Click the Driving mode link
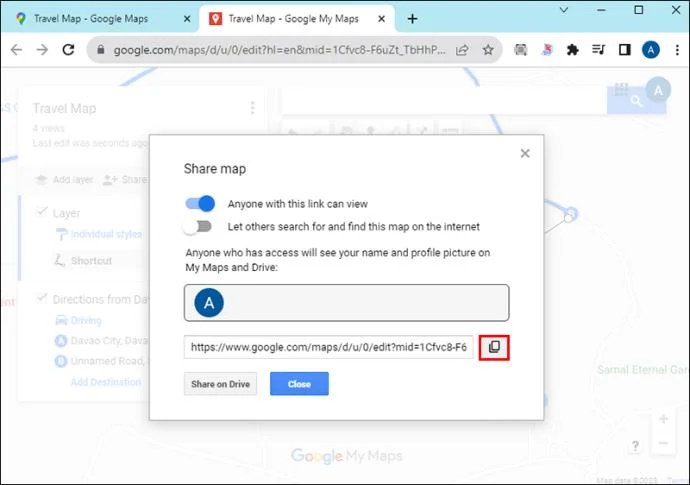 [x=79, y=320]
